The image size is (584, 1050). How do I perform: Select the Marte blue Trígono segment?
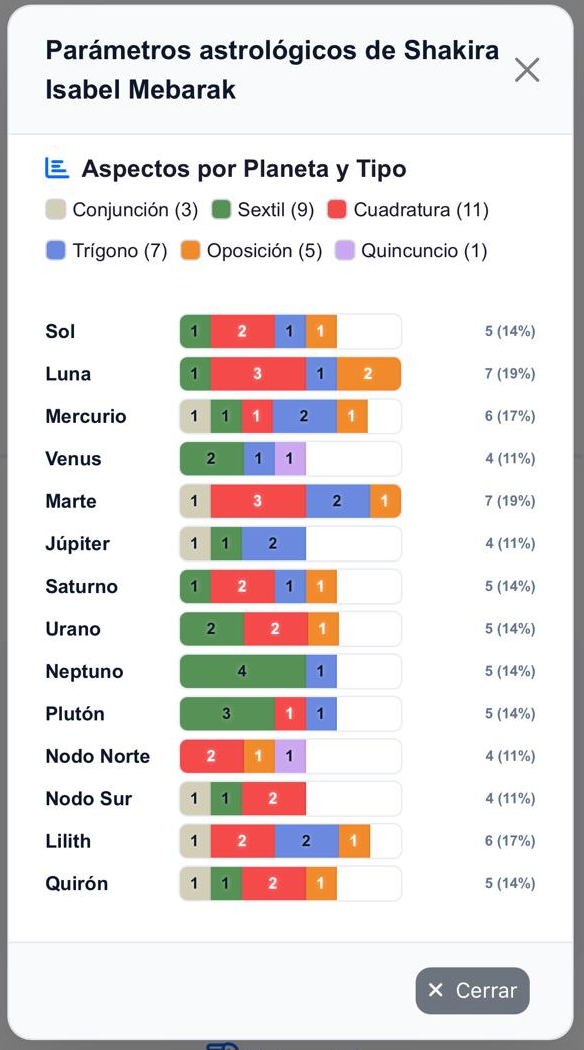338,501
